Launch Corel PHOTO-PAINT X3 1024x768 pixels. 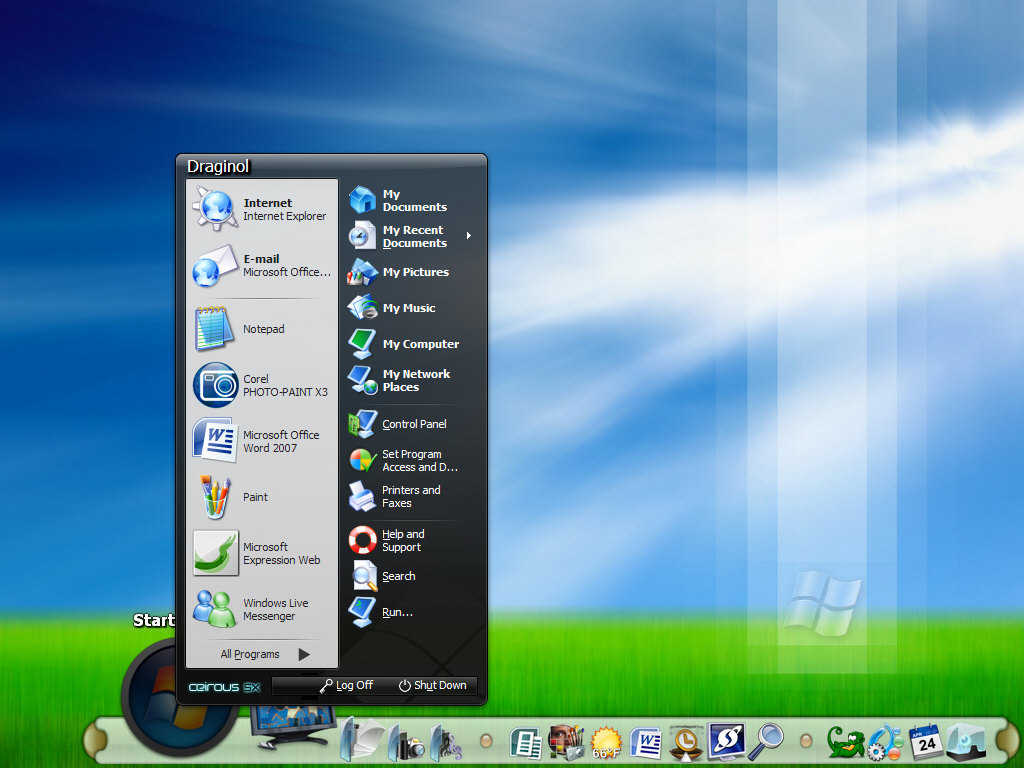coord(262,385)
